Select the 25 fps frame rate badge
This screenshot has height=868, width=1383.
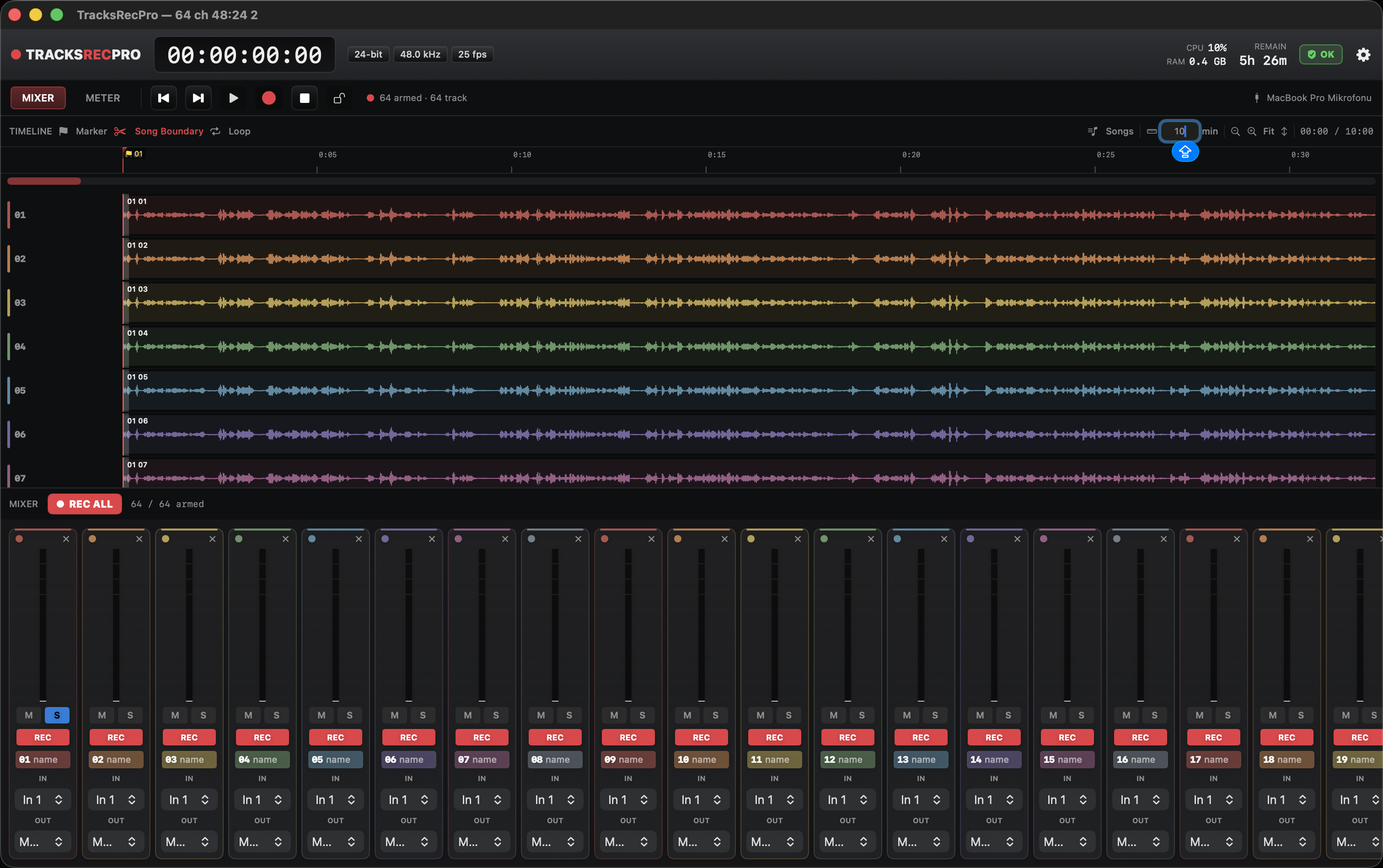coord(472,54)
